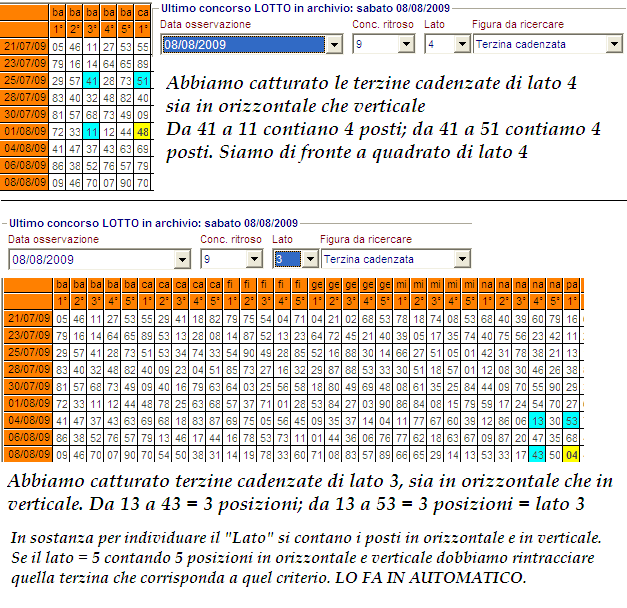The height and width of the screenshot is (608, 627).
Task: Click cell 60 in wide table's 21/07/09 row
Action: click(x=537, y=319)
